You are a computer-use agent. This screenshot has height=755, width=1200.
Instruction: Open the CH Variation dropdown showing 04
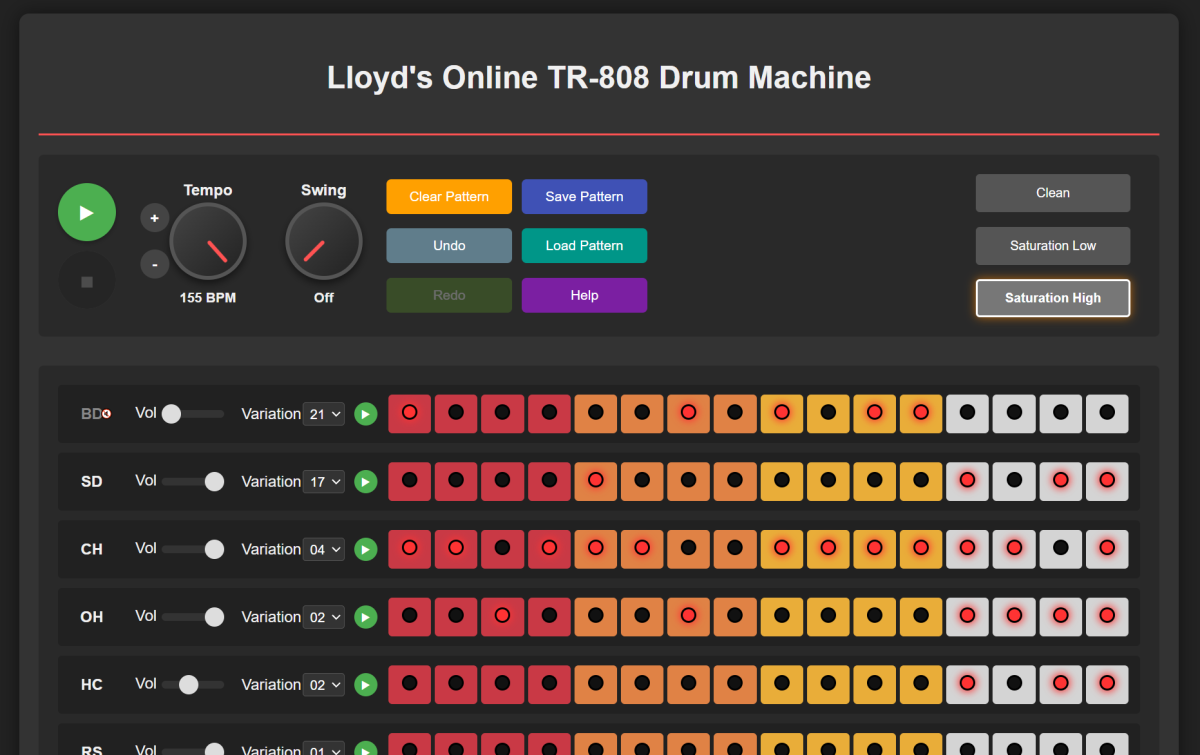pyautogui.click(x=324, y=549)
